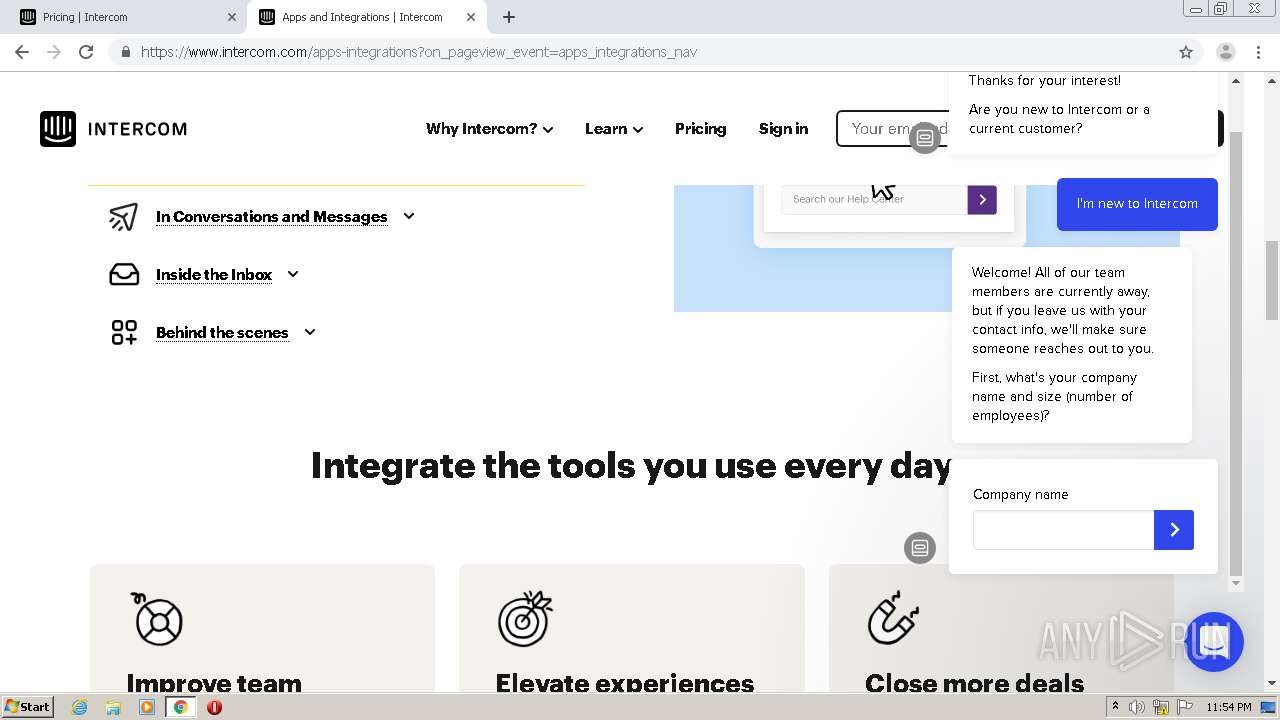Click the magnet Close more deals icon

point(893,619)
